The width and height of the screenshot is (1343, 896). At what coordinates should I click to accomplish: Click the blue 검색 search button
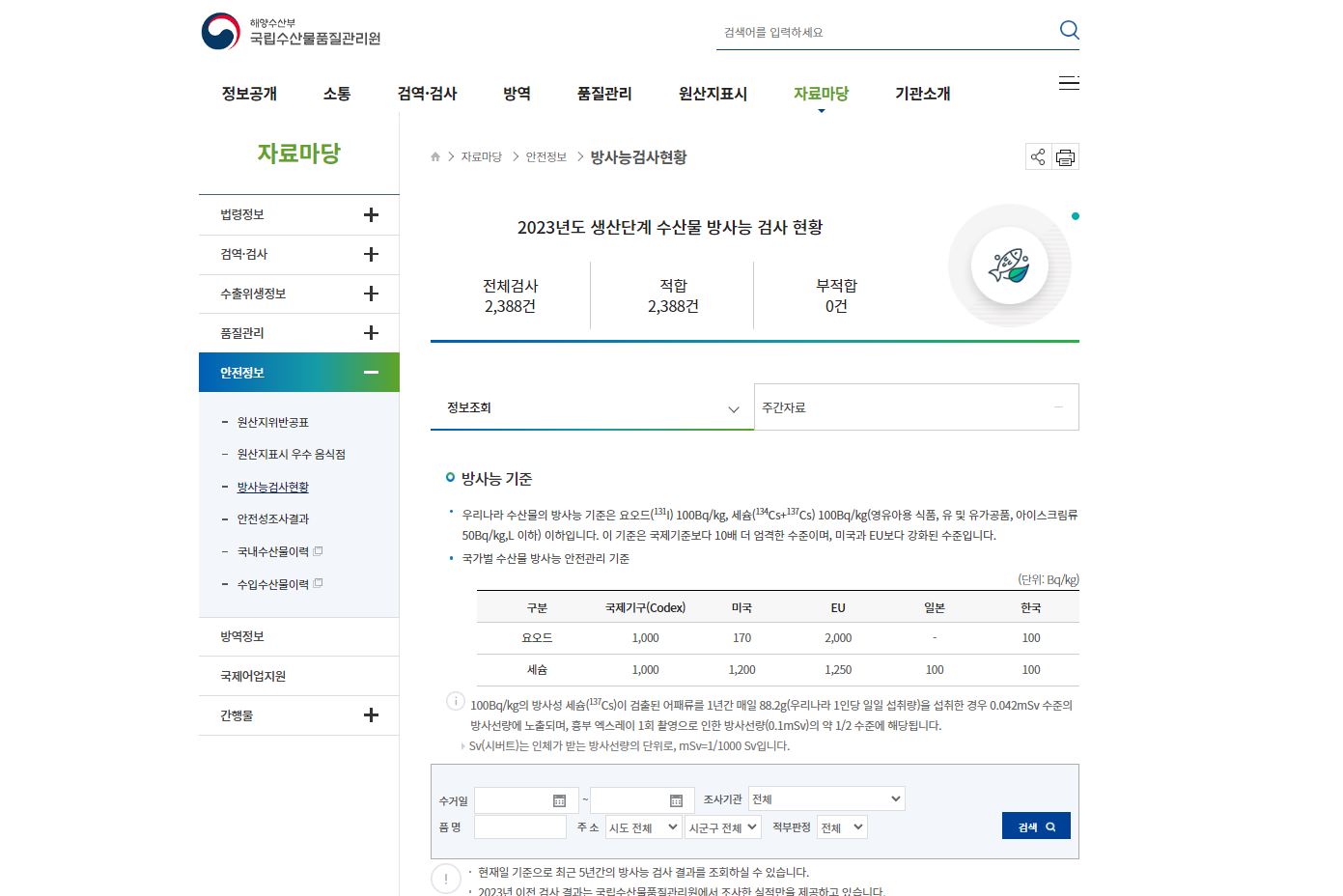(x=1035, y=826)
